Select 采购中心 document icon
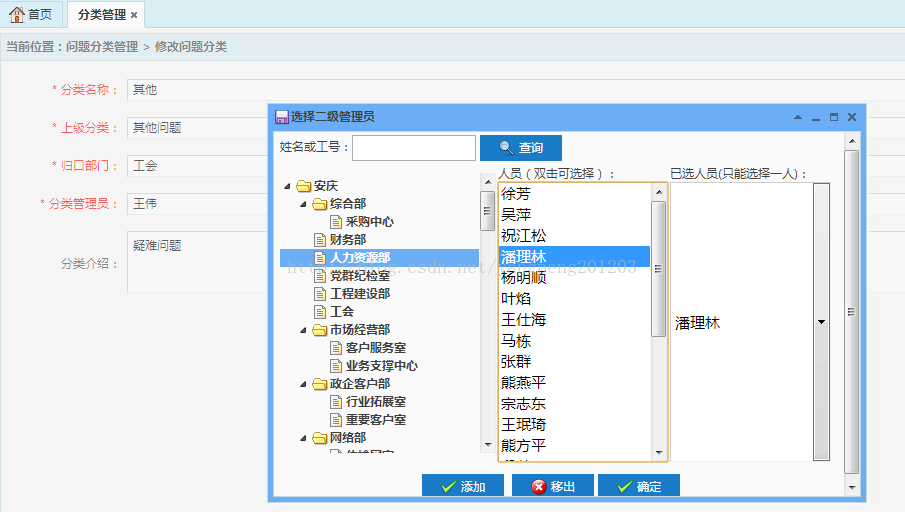 336,222
